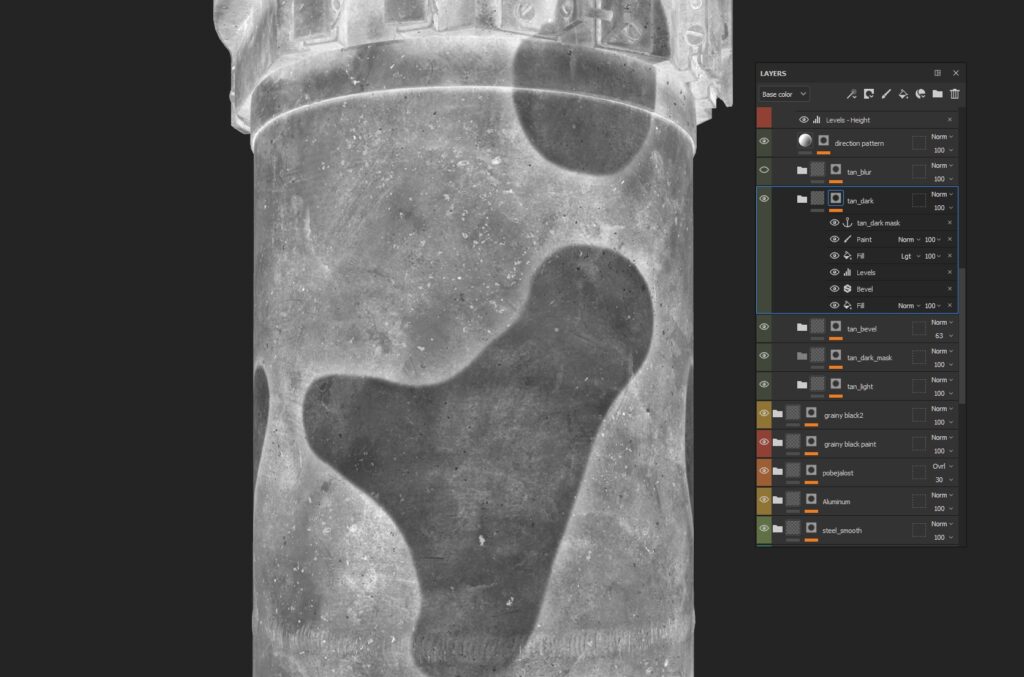This screenshot has height=677, width=1024.
Task: Open the Base color channel dropdown
Action: 784,94
